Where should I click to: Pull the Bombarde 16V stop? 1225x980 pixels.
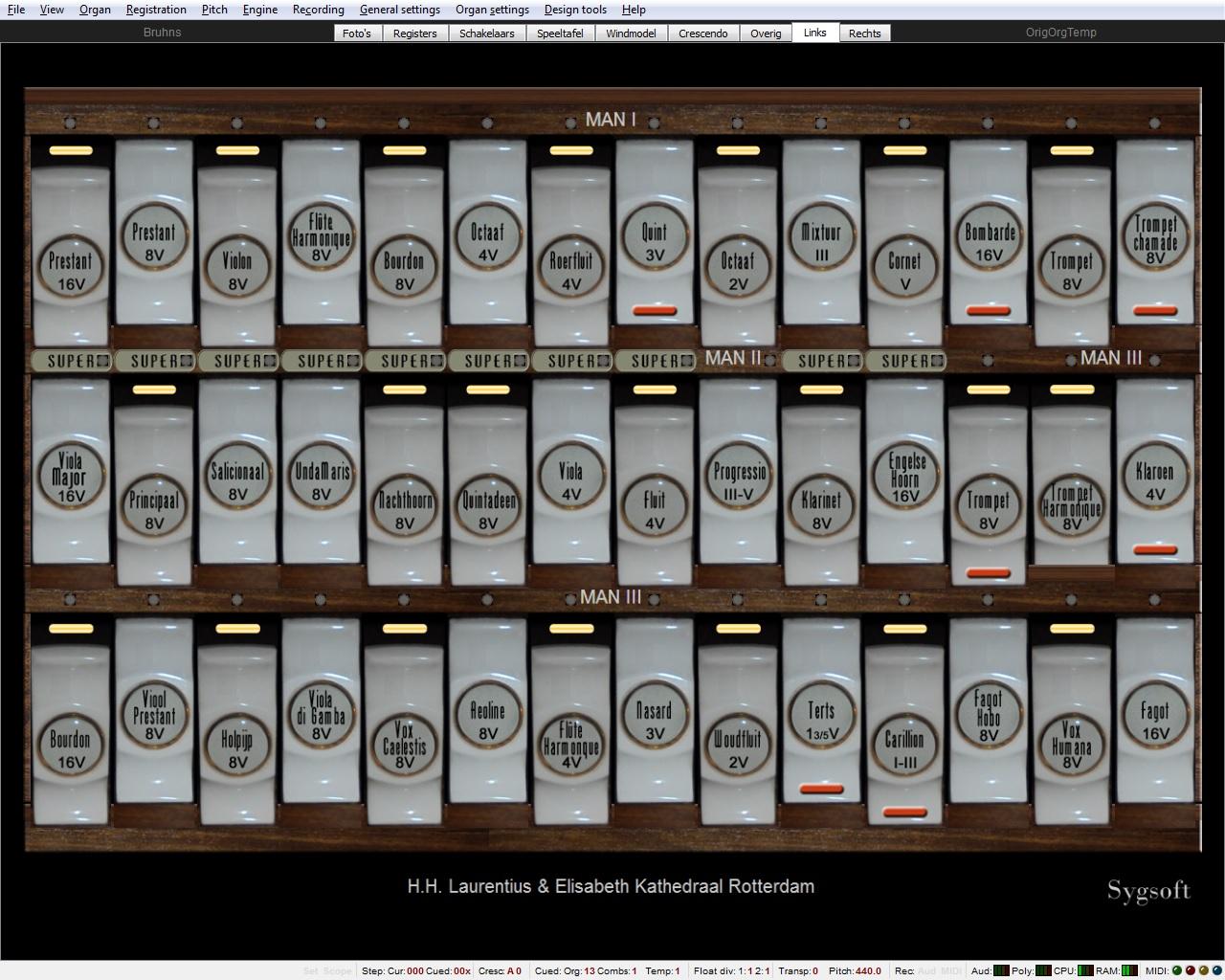coord(989,239)
